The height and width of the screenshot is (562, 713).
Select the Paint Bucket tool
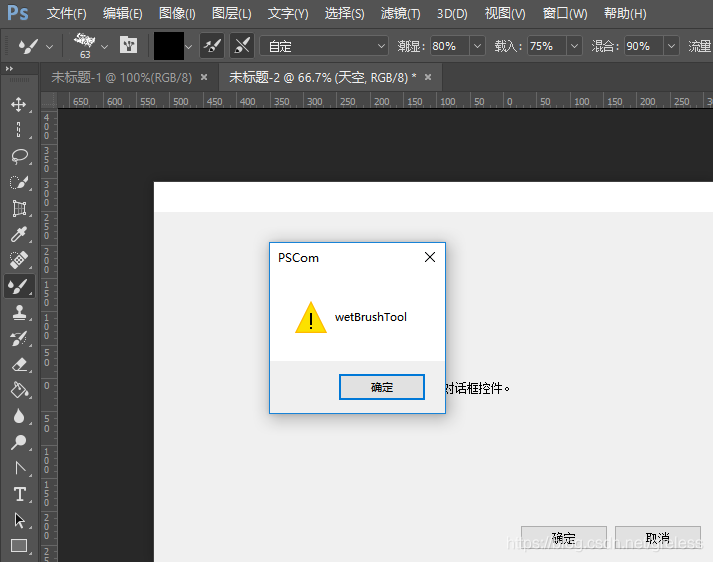click(19, 390)
